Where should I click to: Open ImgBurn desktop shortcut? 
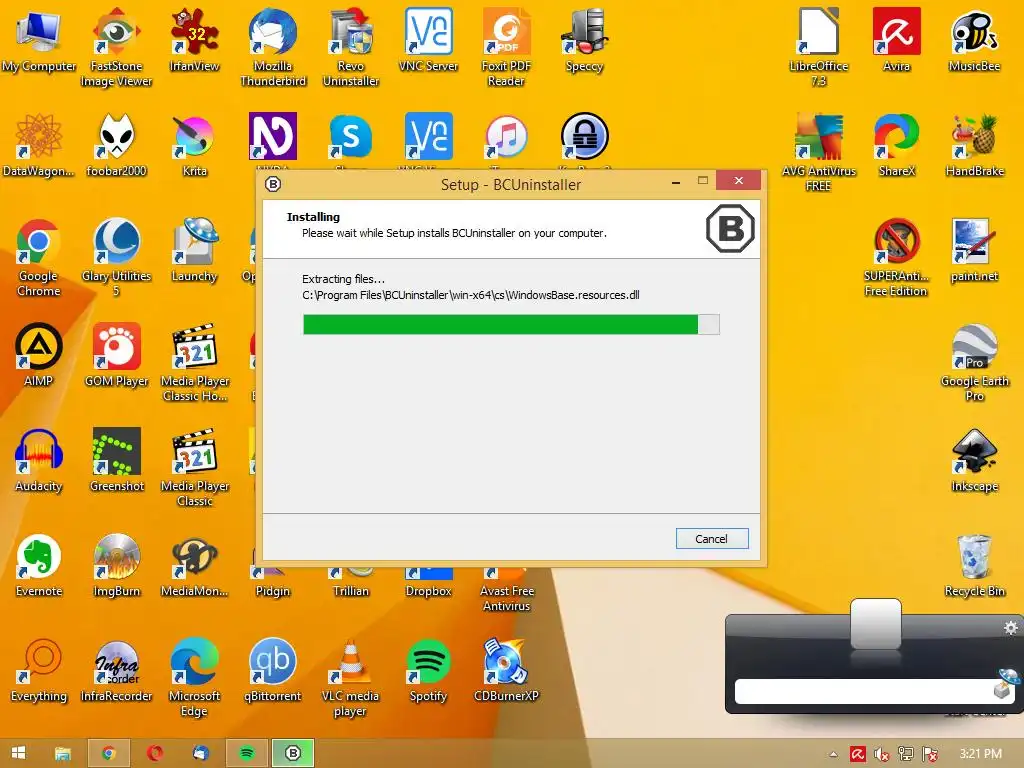pos(116,566)
